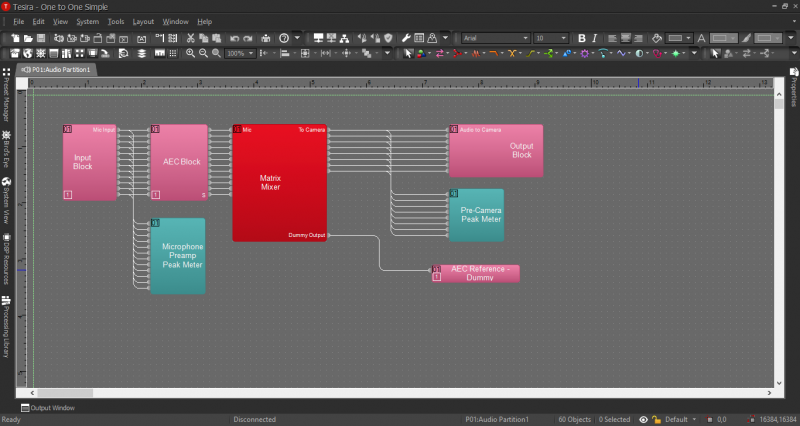Open the Tools menu
Viewport: 800px width, 426px height.
[x=116, y=21]
